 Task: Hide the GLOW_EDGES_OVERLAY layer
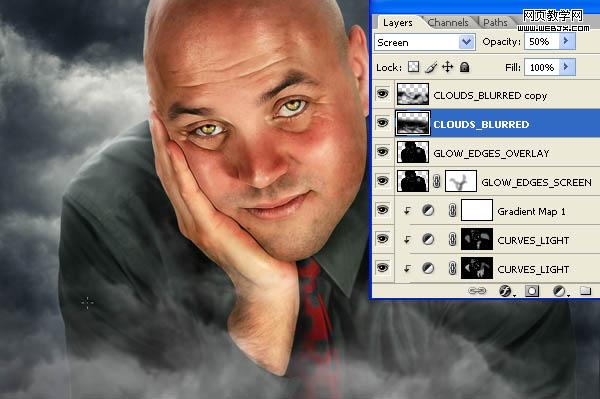pyautogui.click(x=382, y=152)
